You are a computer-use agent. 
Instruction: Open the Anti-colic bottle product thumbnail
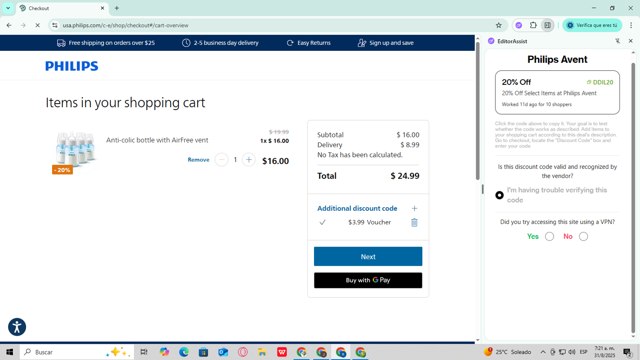coord(74,151)
